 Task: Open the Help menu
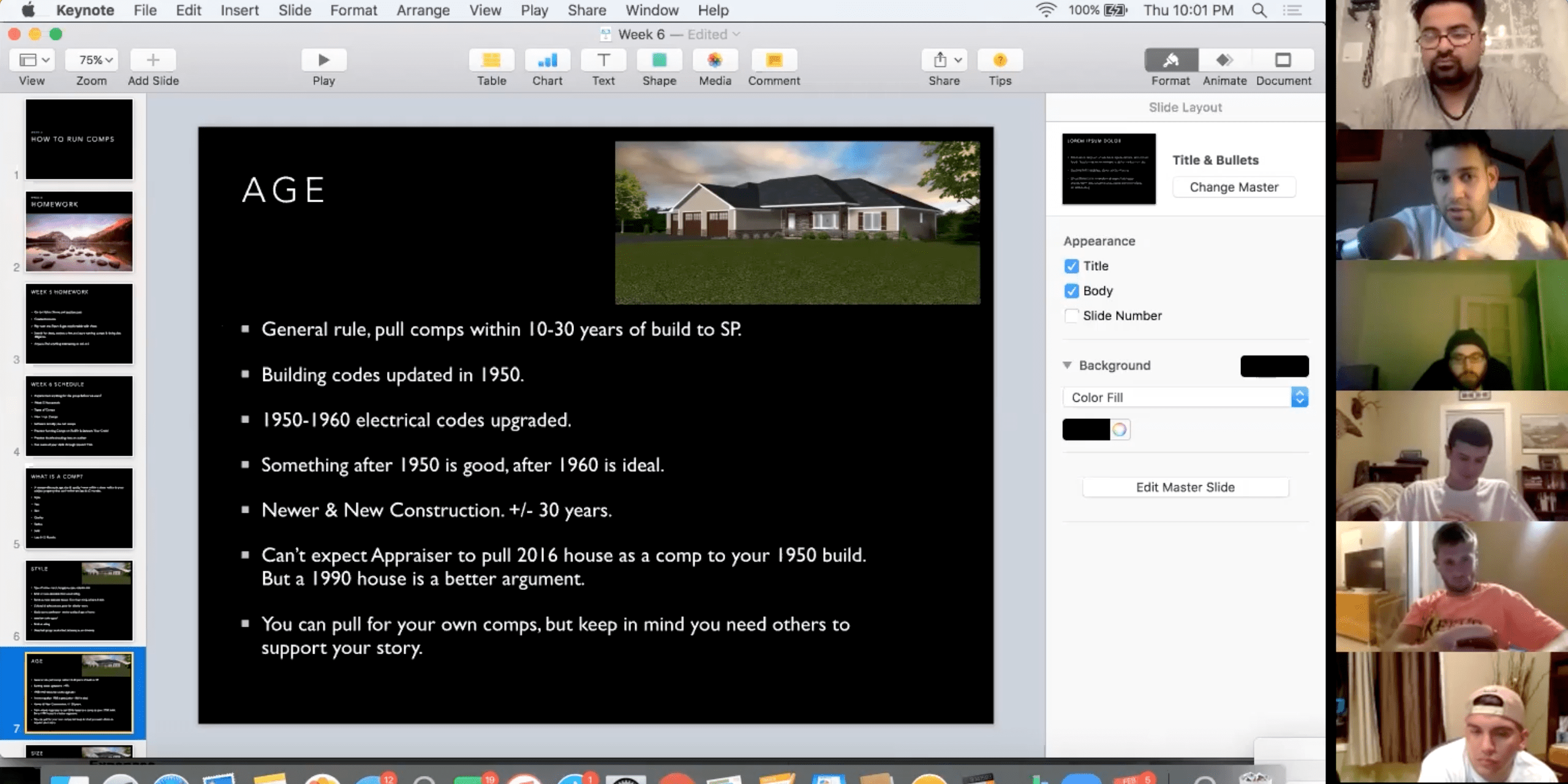click(713, 10)
